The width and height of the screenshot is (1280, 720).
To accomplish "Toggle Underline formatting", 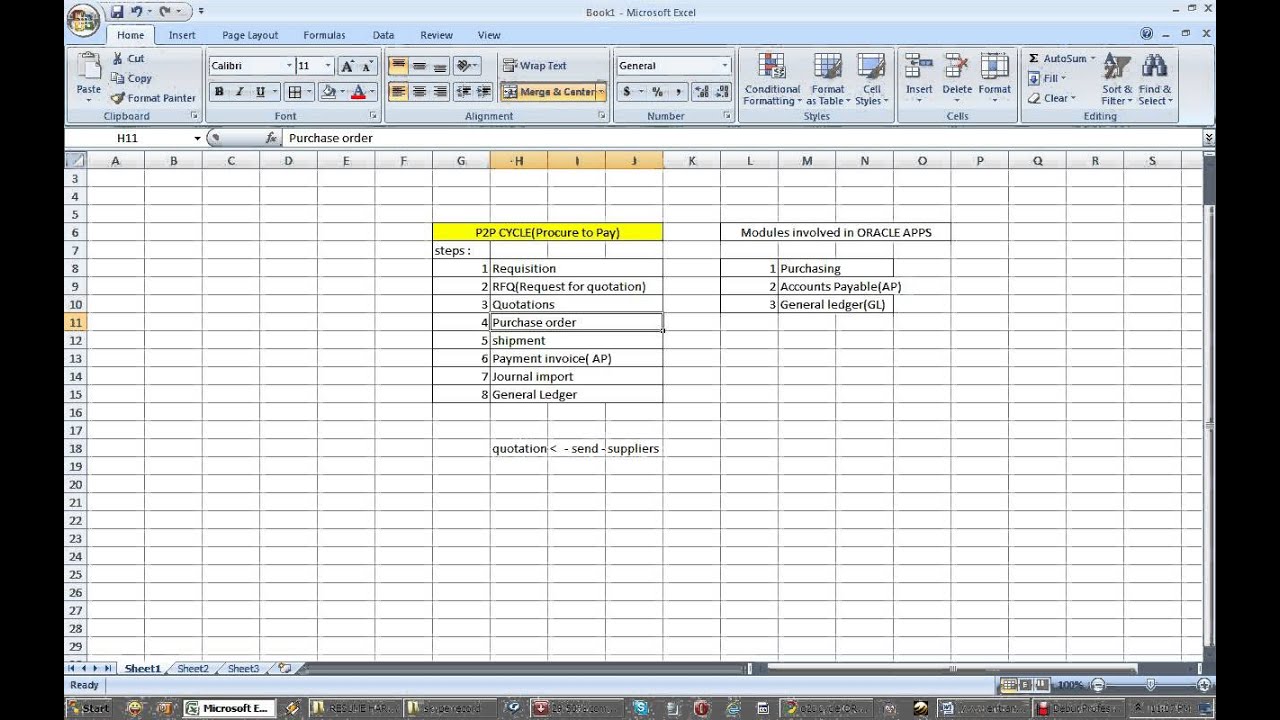I will (260, 92).
